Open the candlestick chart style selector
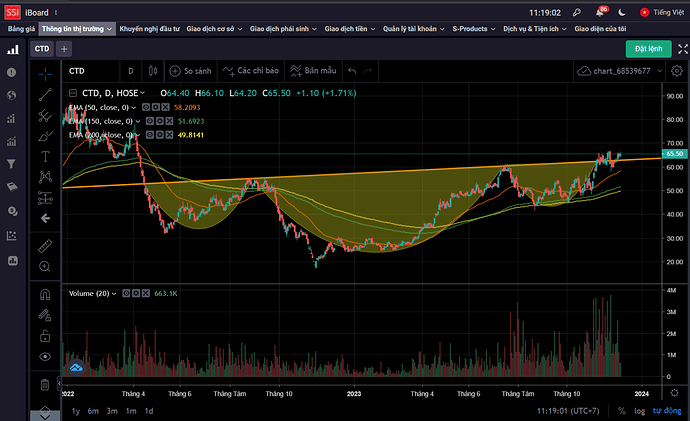Image resolution: width=690 pixels, height=421 pixels. (152, 71)
